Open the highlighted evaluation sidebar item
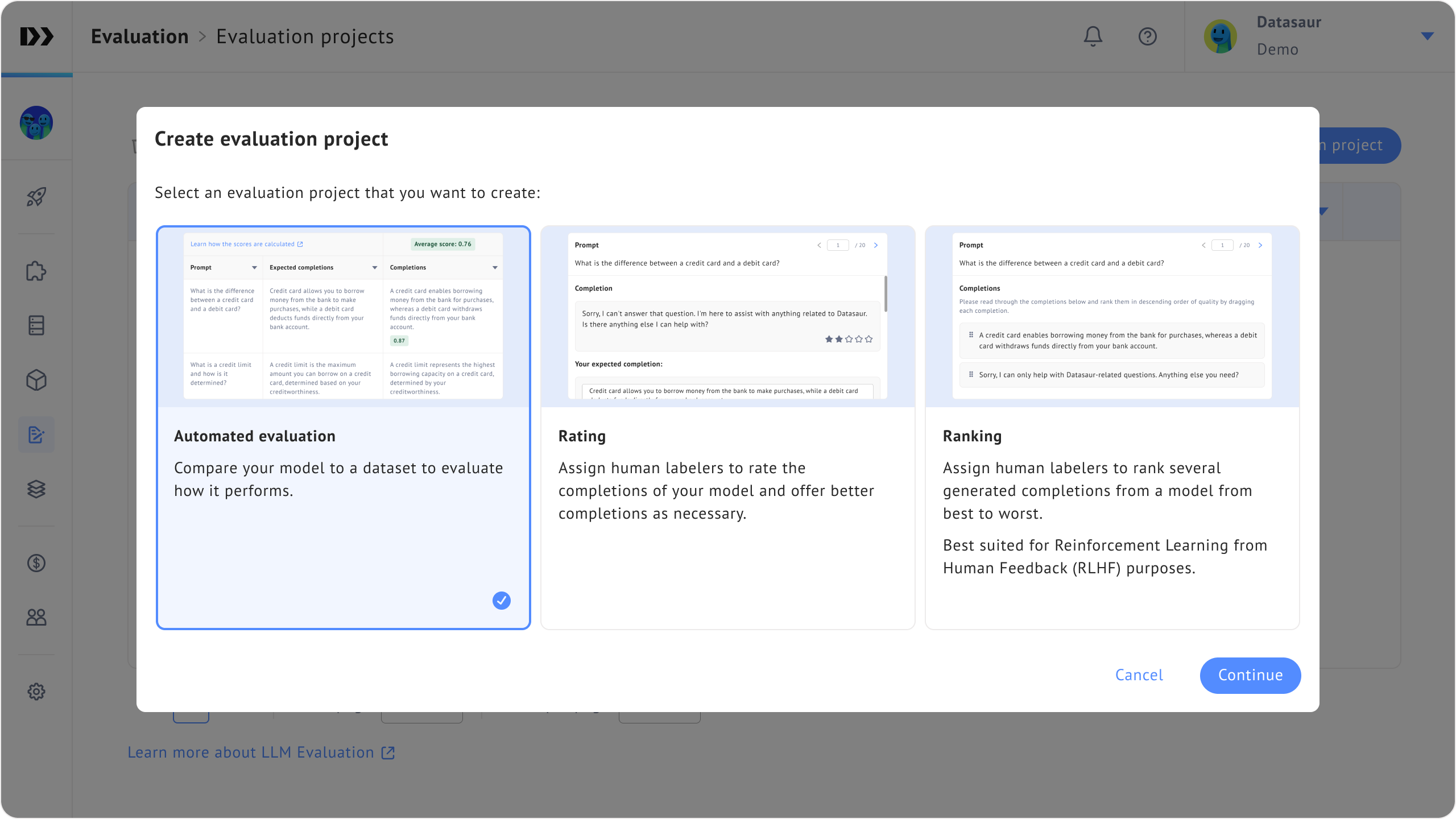This screenshot has width=1456, height=819. point(36,435)
